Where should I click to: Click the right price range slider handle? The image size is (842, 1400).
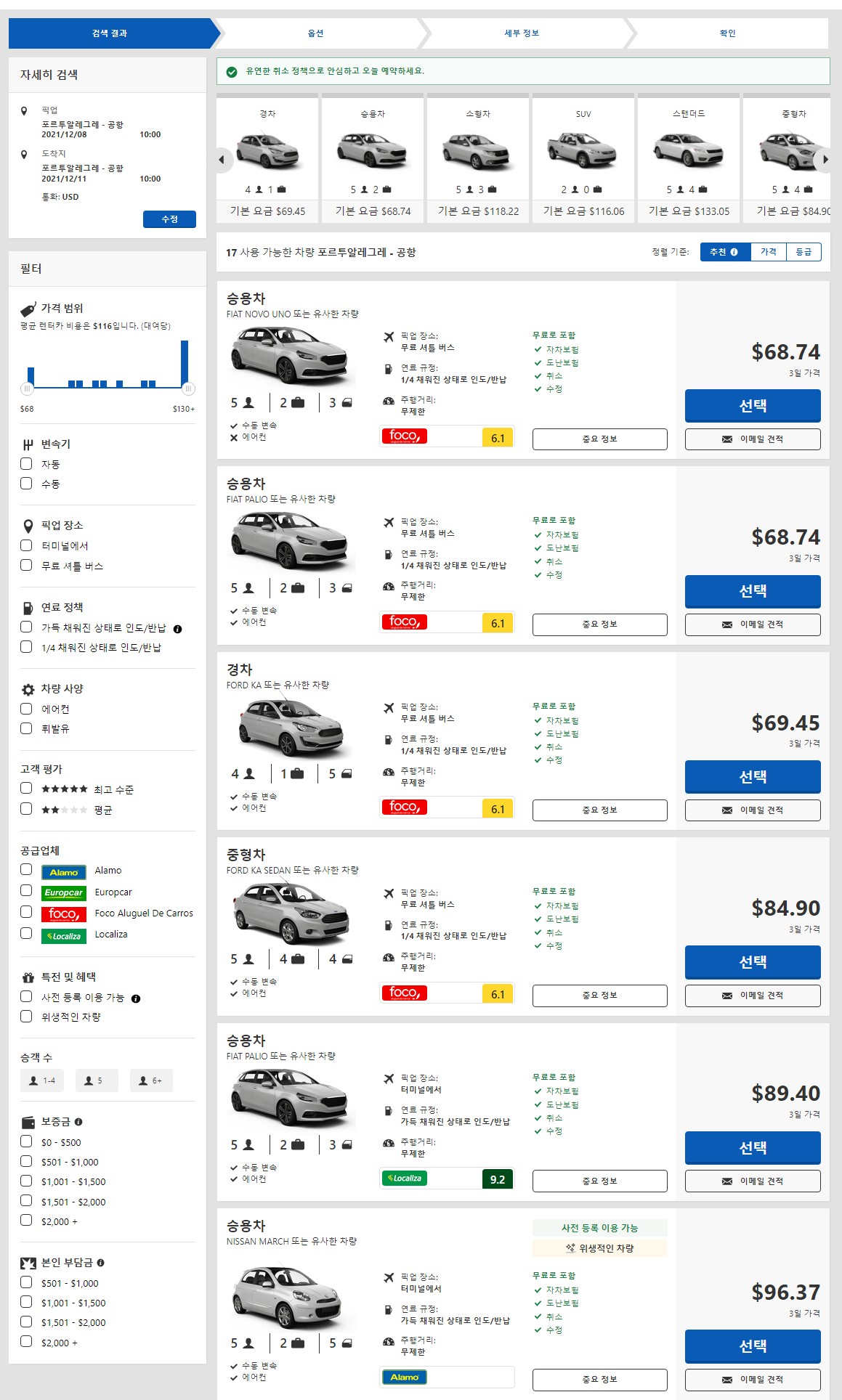(188, 388)
